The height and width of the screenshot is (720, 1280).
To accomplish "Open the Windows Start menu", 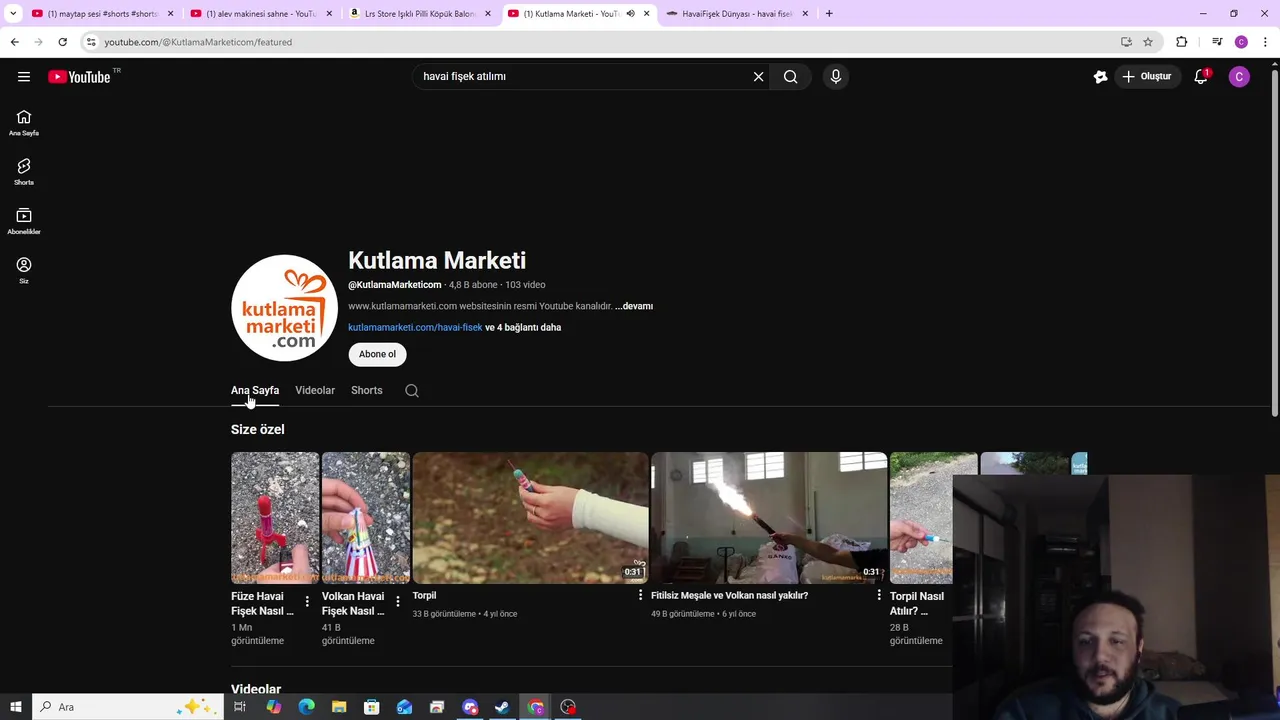I will coord(16,707).
